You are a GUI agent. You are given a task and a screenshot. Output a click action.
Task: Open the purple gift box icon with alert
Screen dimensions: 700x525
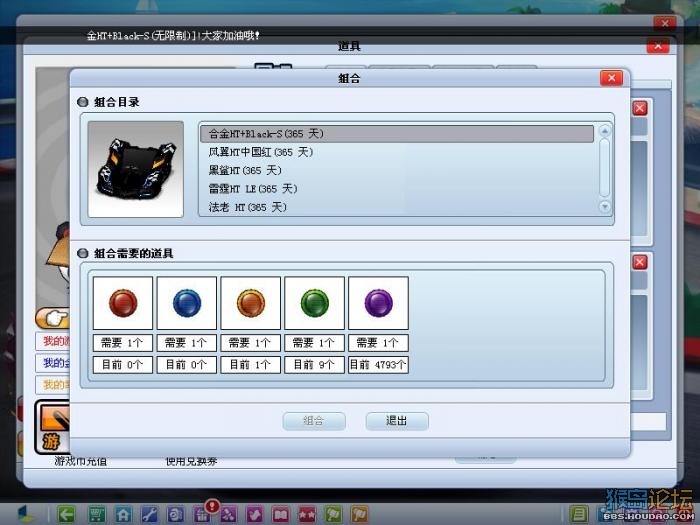(202, 514)
